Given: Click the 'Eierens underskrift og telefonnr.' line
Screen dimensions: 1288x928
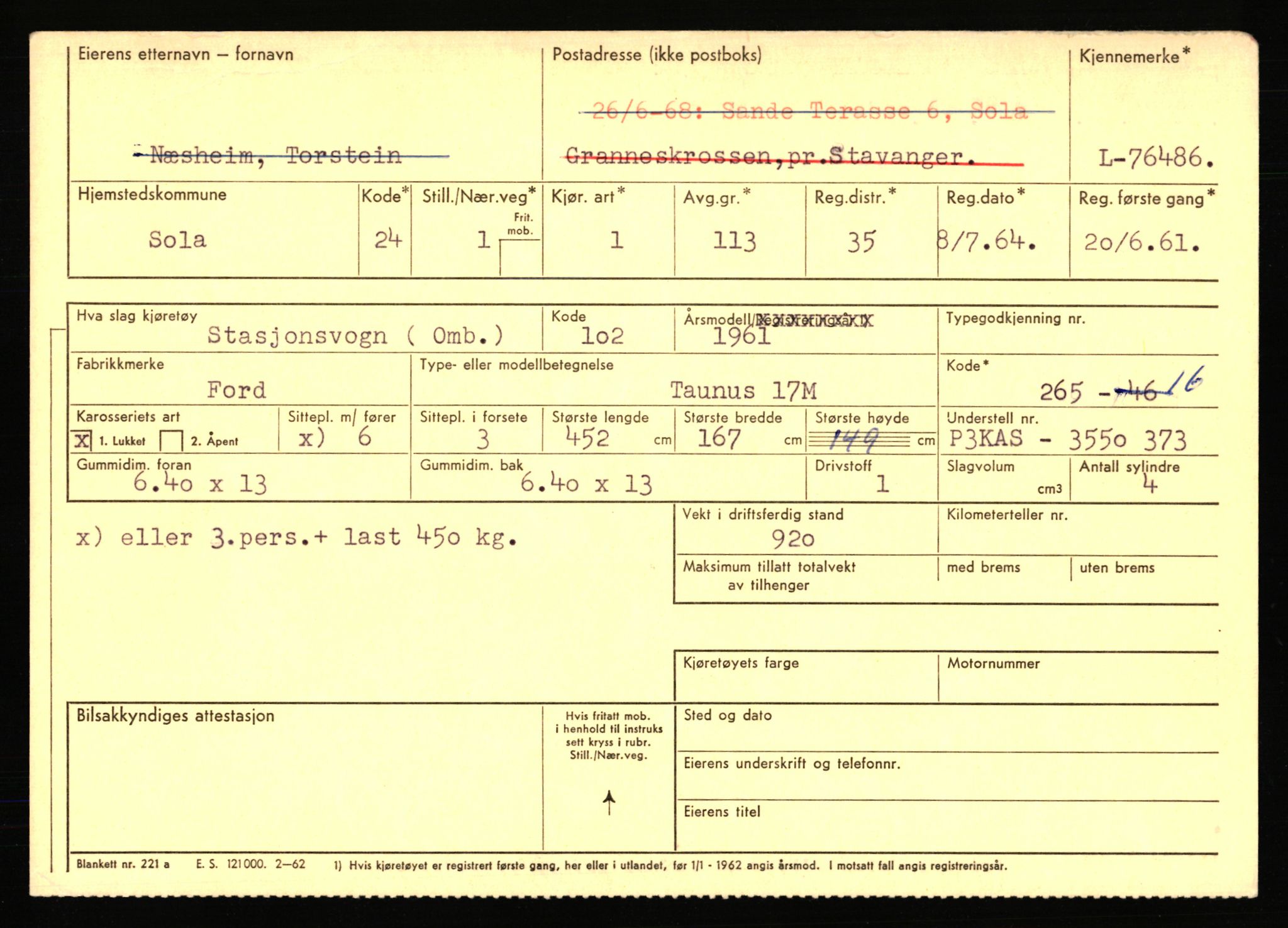Looking at the screenshot, I should tap(947, 776).
